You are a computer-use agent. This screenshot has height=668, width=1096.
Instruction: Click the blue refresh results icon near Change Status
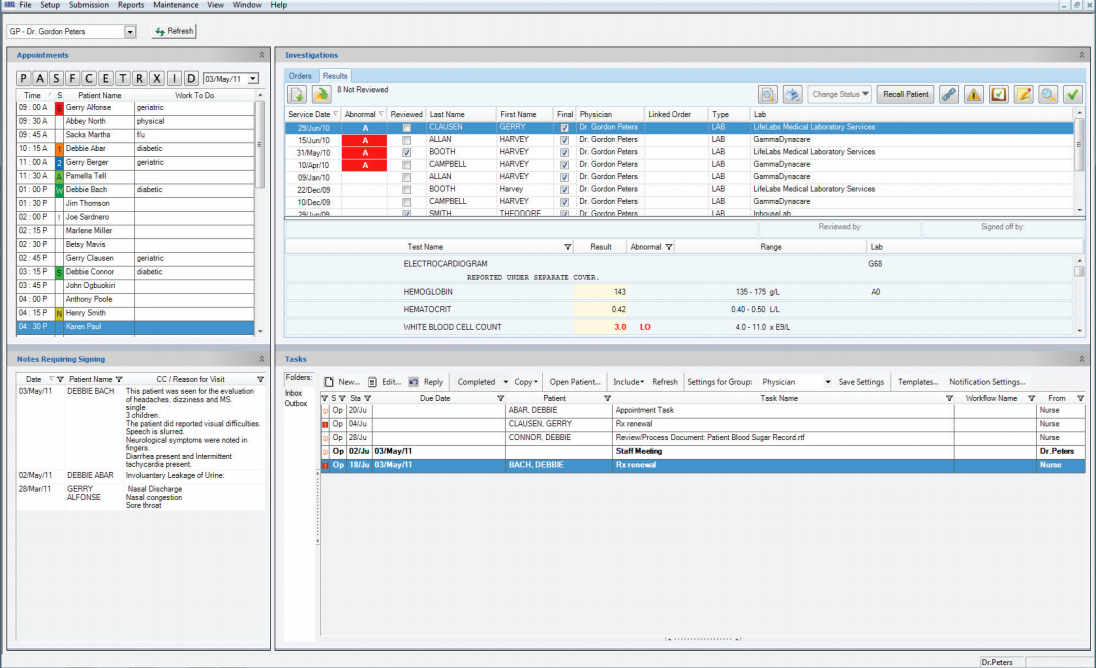792,94
